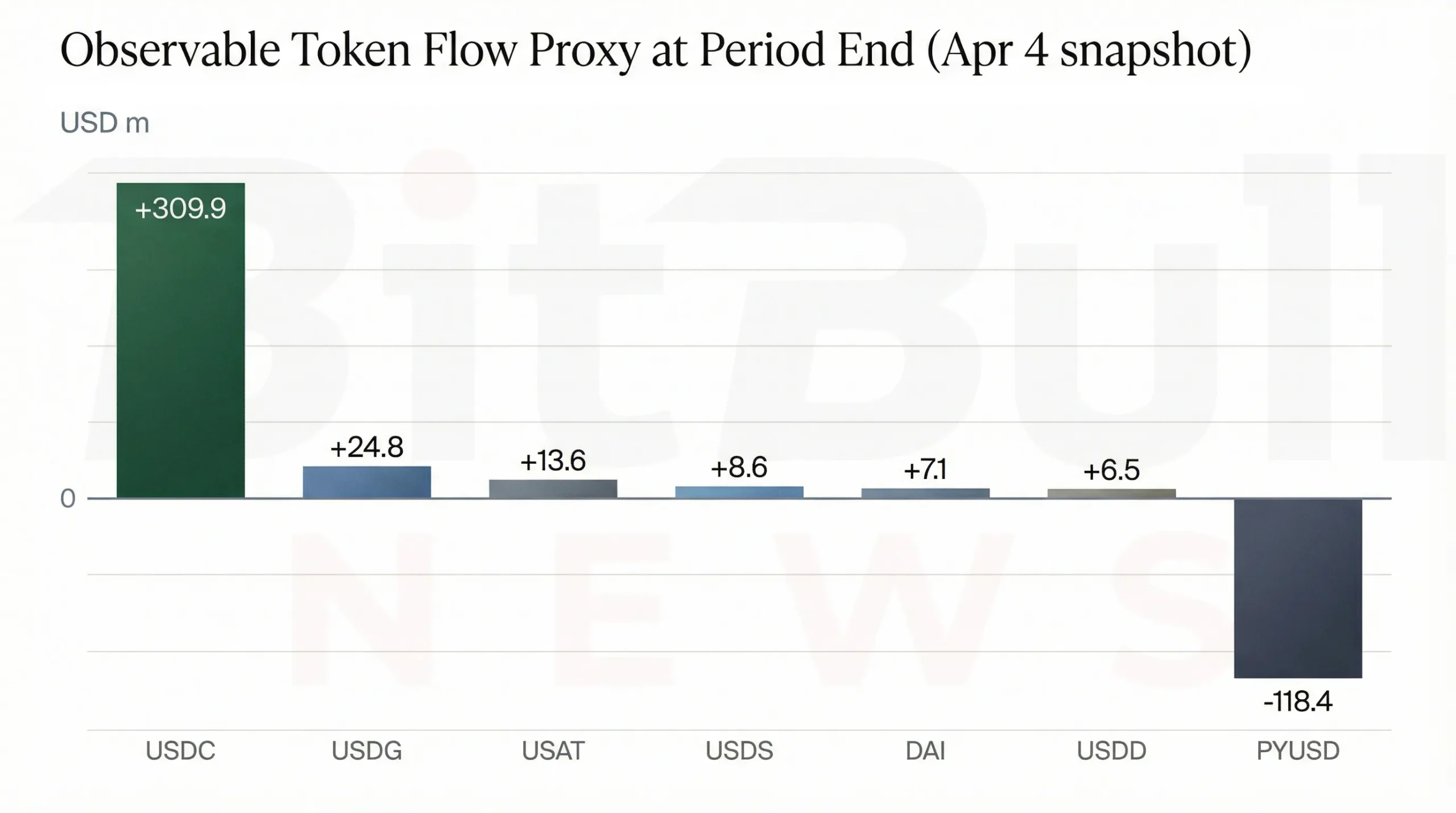Image resolution: width=1456 pixels, height=813 pixels.
Task: Select the +13.6 value label
Action: click(x=553, y=461)
